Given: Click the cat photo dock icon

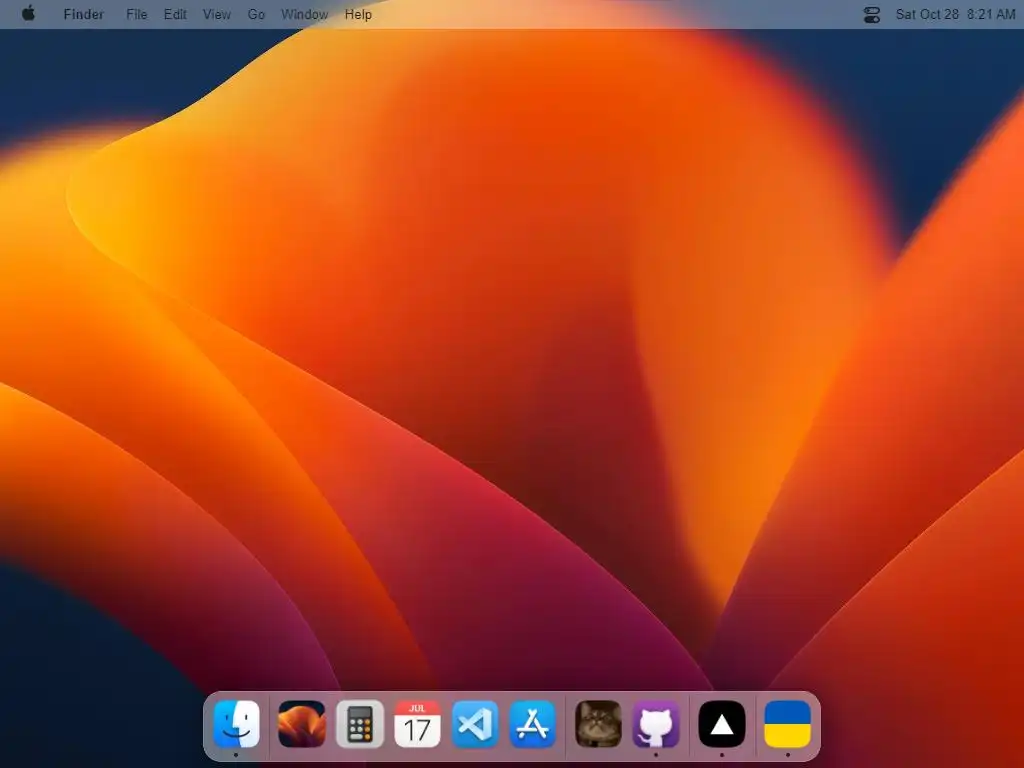Looking at the screenshot, I should (x=598, y=724).
